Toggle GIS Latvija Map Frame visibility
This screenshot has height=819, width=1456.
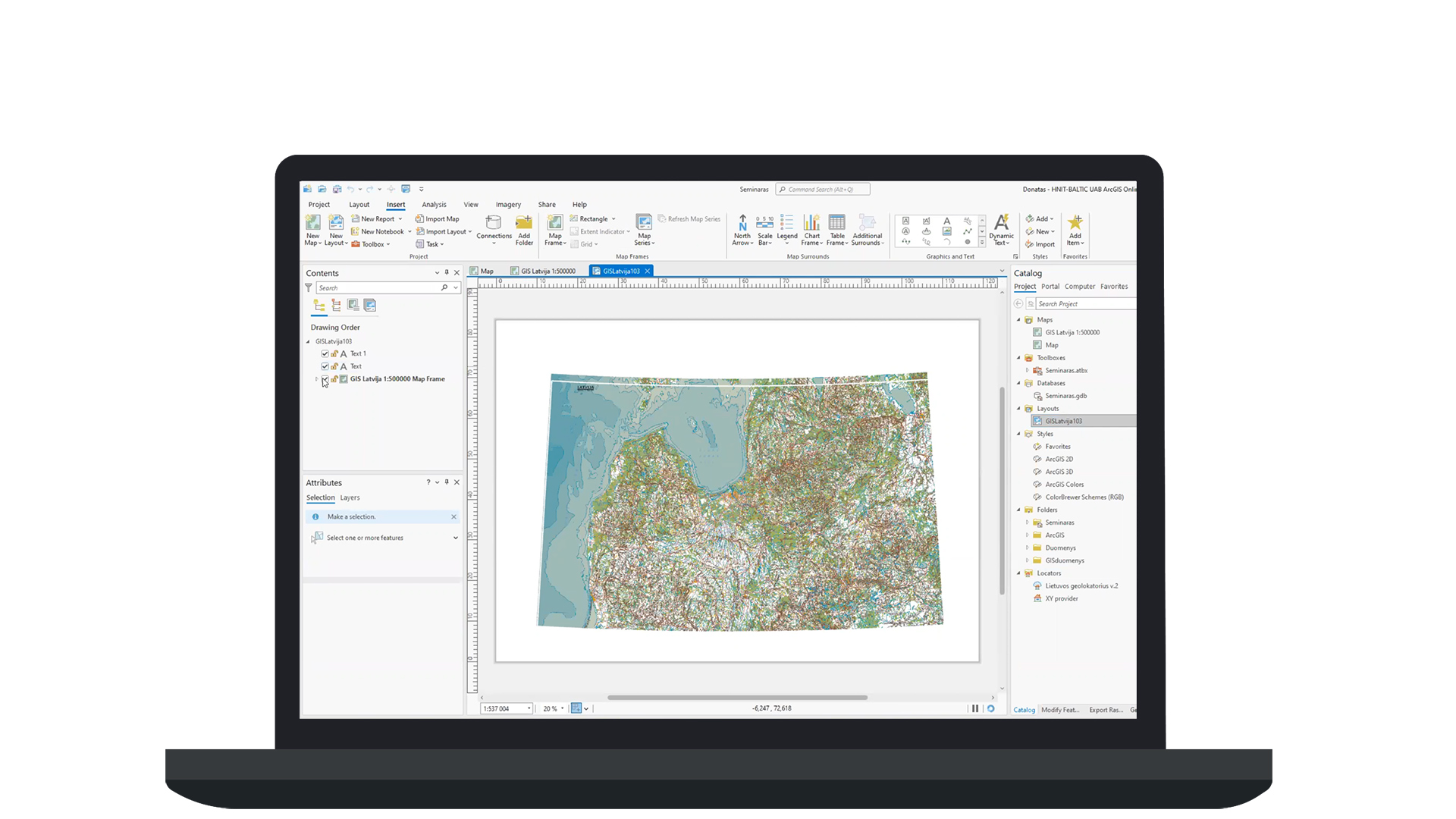click(x=325, y=379)
